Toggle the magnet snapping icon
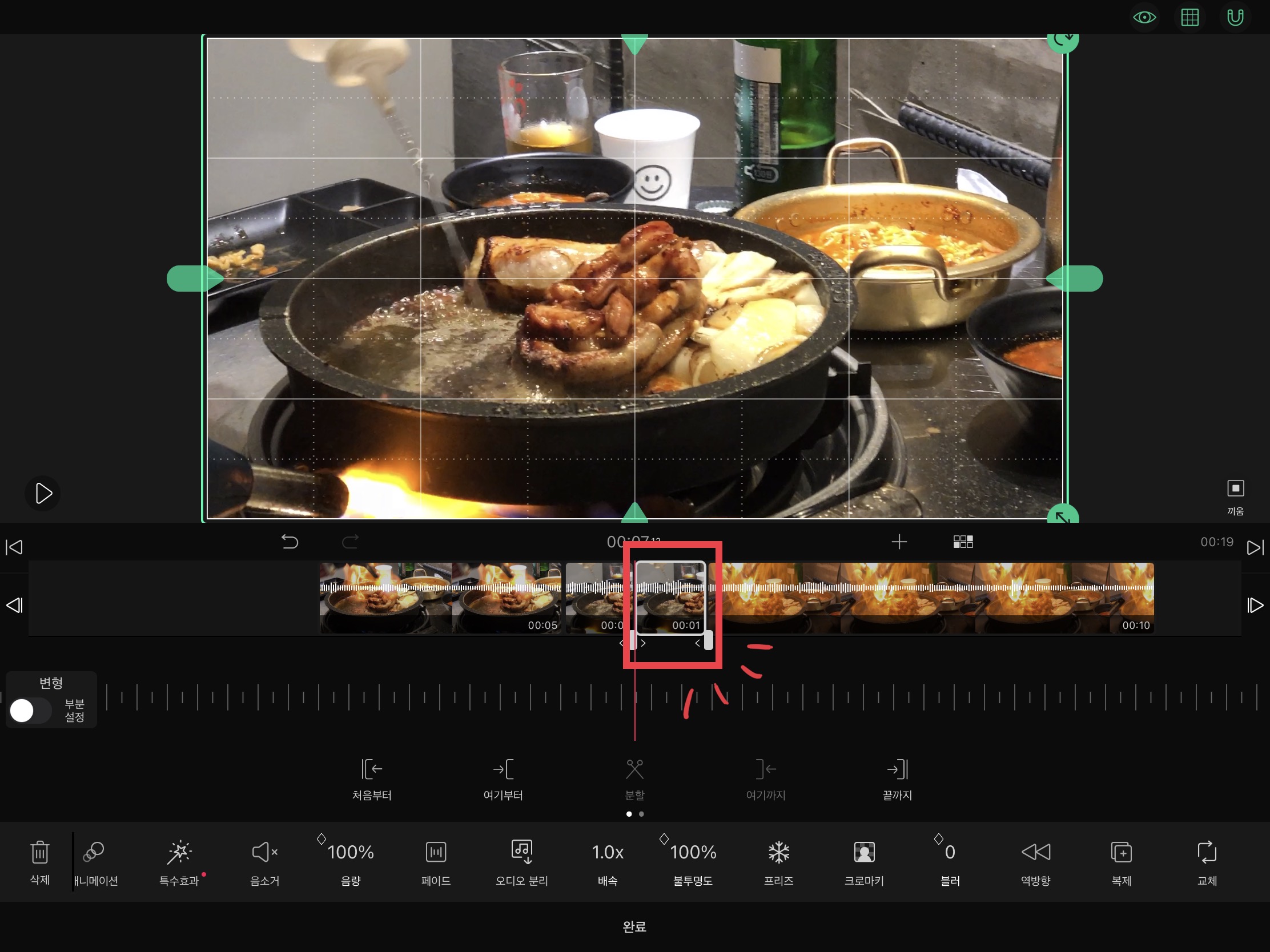The image size is (1270, 952). [x=1235, y=17]
